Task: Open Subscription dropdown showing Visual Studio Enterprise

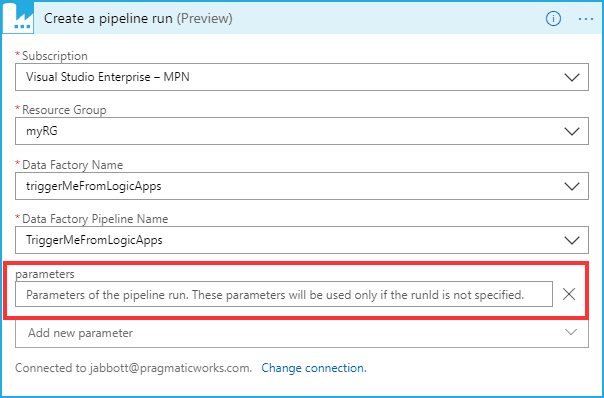Action: [302, 77]
